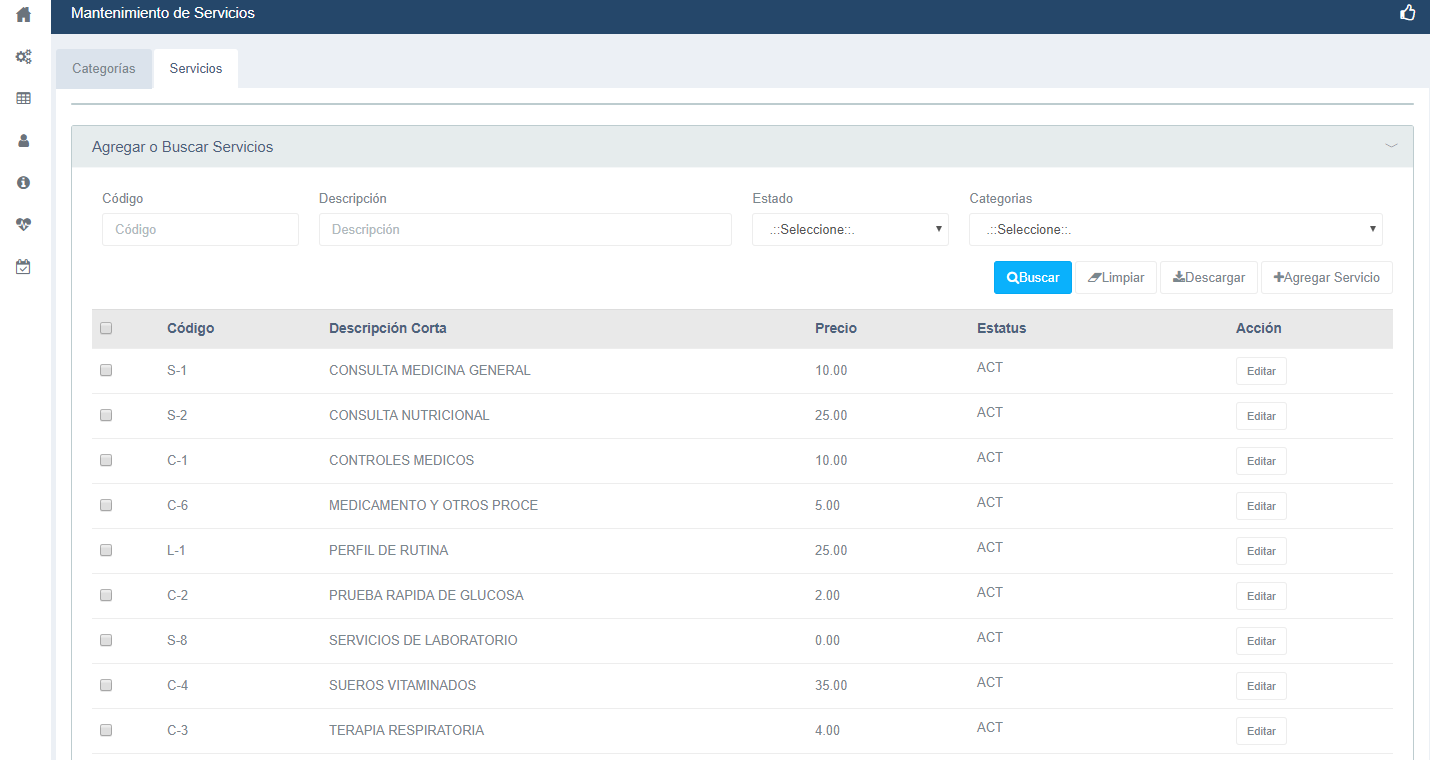Check the box for row C-3
The image size is (1430, 760).
point(106,730)
